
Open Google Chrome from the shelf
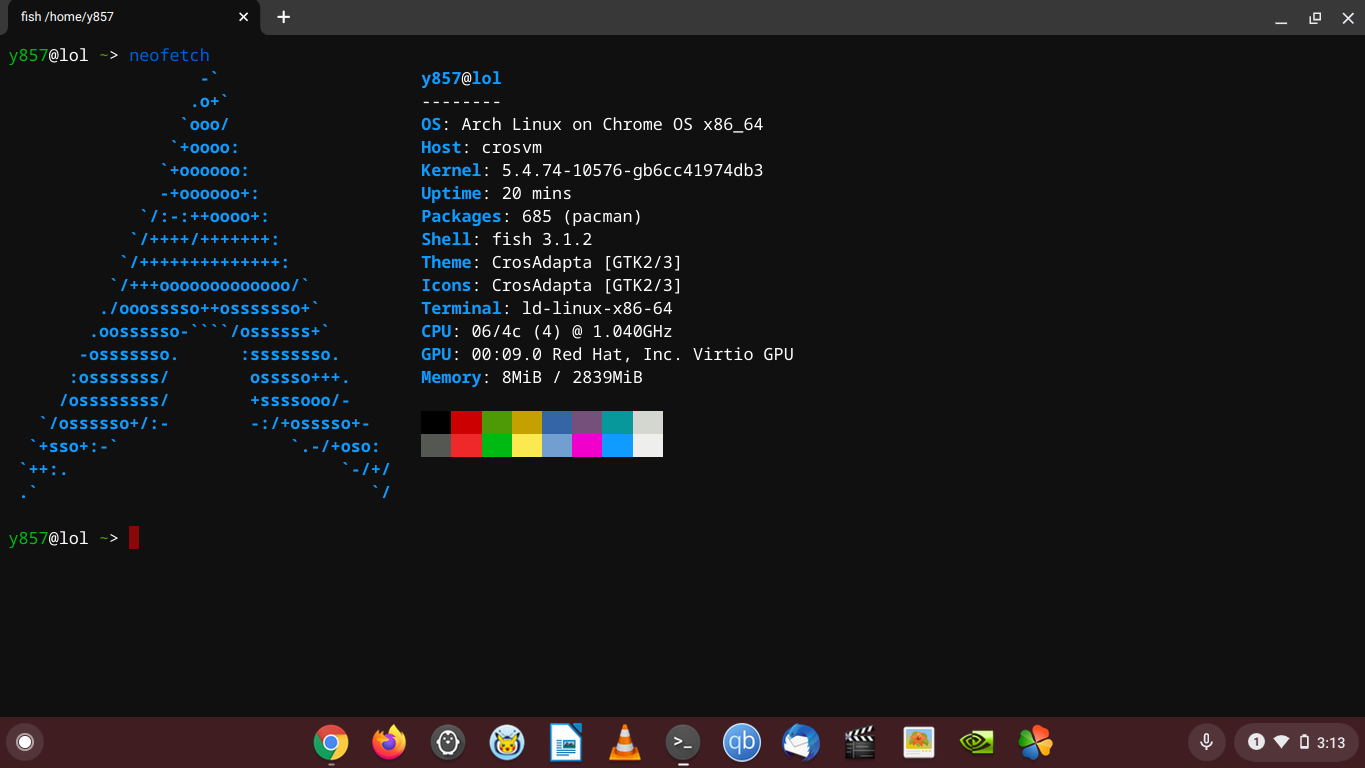pyautogui.click(x=331, y=742)
